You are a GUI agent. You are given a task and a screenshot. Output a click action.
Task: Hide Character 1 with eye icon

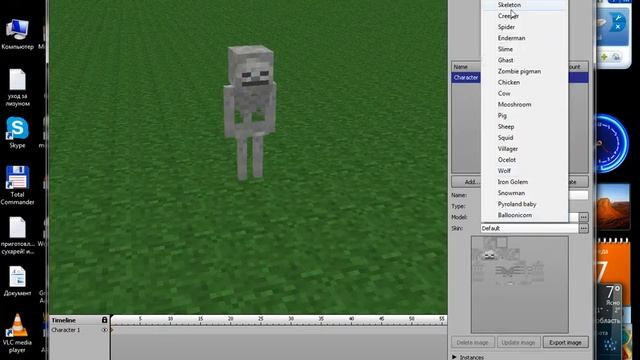(x=104, y=330)
